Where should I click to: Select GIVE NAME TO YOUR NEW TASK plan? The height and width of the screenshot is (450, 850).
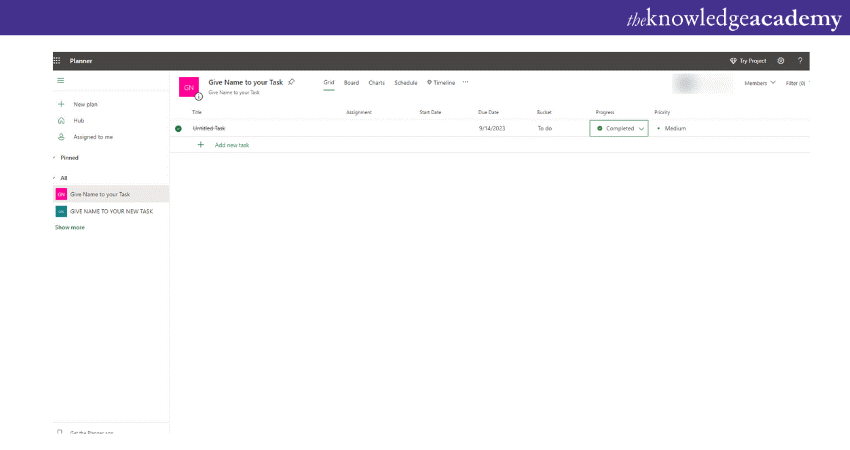tap(111, 211)
